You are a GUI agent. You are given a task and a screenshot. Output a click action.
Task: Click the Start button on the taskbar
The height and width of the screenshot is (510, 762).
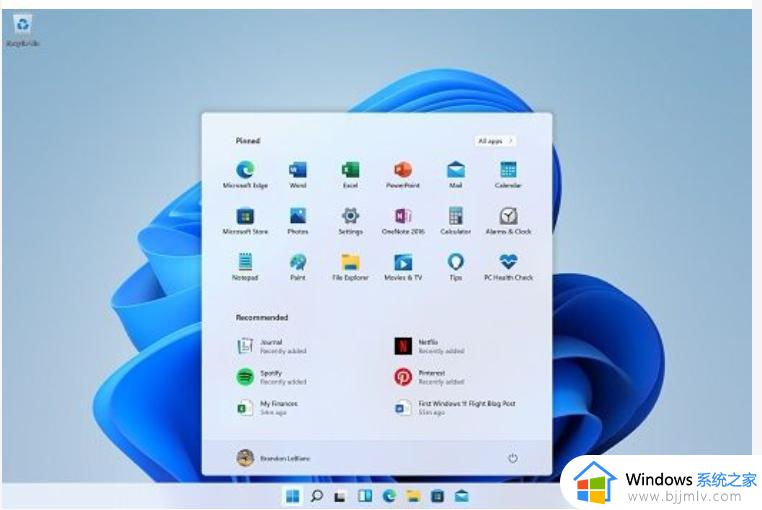(293, 496)
